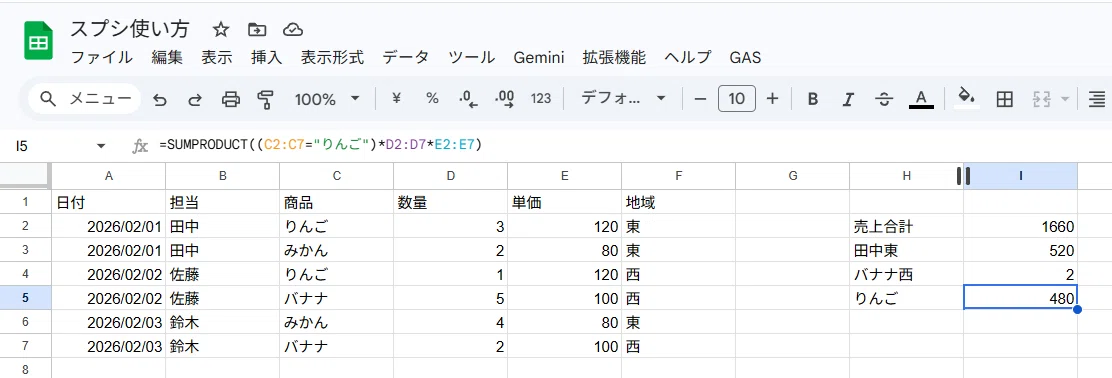This screenshot has width=1112, height=378.
Task: Click the document title スプシ使い方
Action: pyautogui.click(x=130, y=29)
